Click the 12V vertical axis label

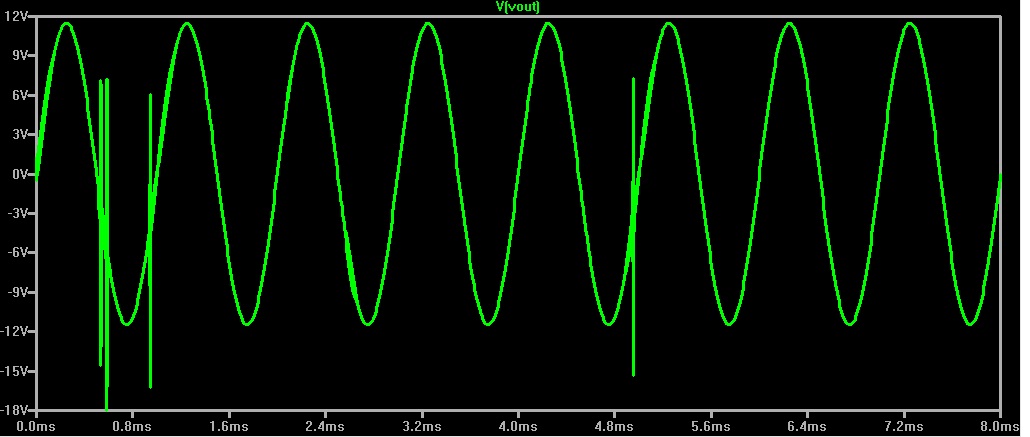16,18
